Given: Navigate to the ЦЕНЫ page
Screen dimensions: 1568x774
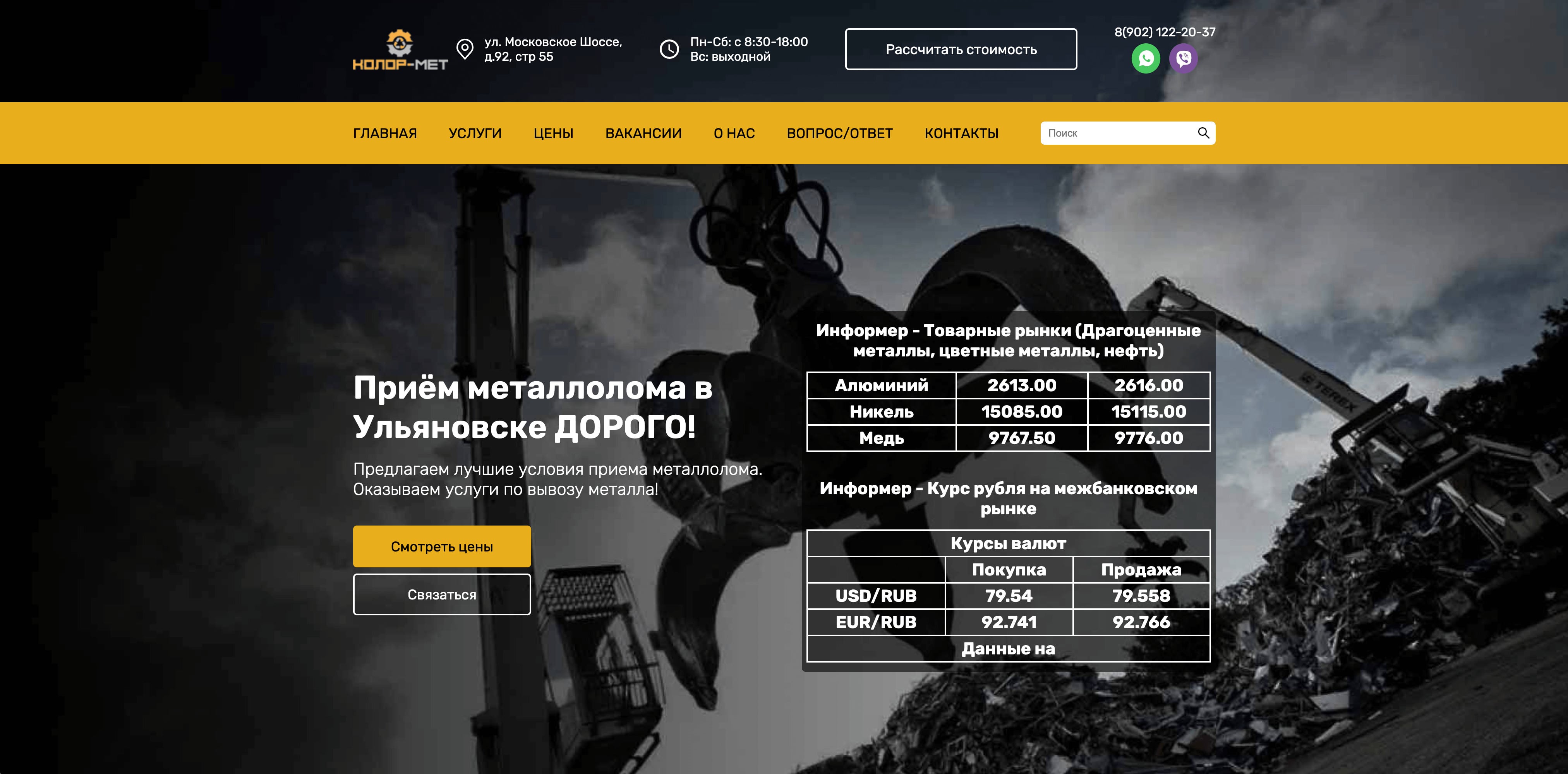Looking at the screenshot, I should pos(553,133).
